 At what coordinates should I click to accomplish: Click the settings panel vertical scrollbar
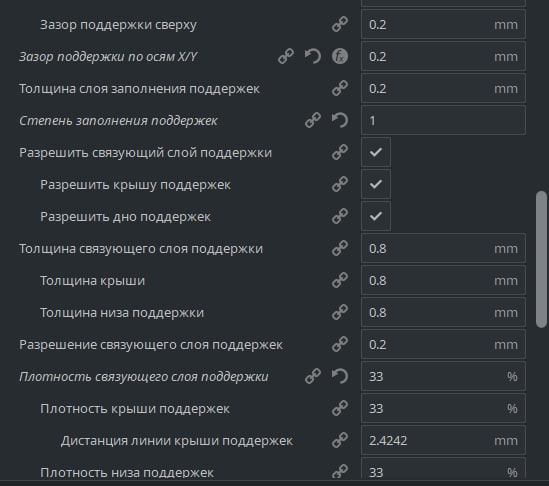[x=541, y=259]
